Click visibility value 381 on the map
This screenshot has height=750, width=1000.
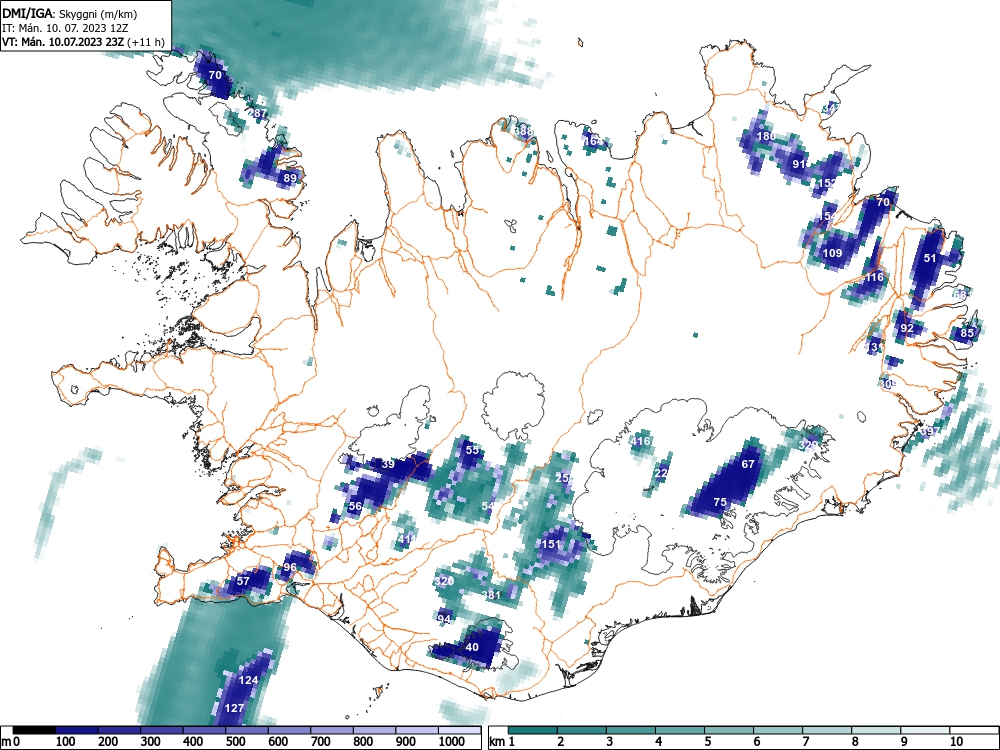pyautogui.click(x=492, y=594)
